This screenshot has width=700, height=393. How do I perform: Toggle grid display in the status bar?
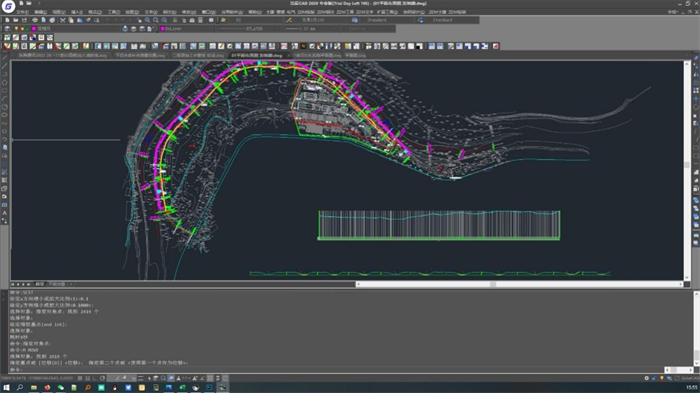click(x=88, y=378)
